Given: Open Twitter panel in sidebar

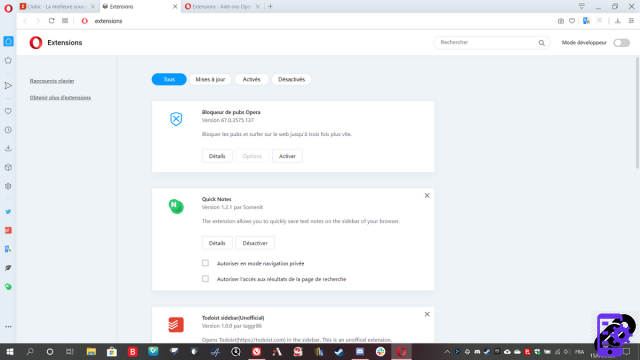Looking at the screenshot, I should [8, 211].
